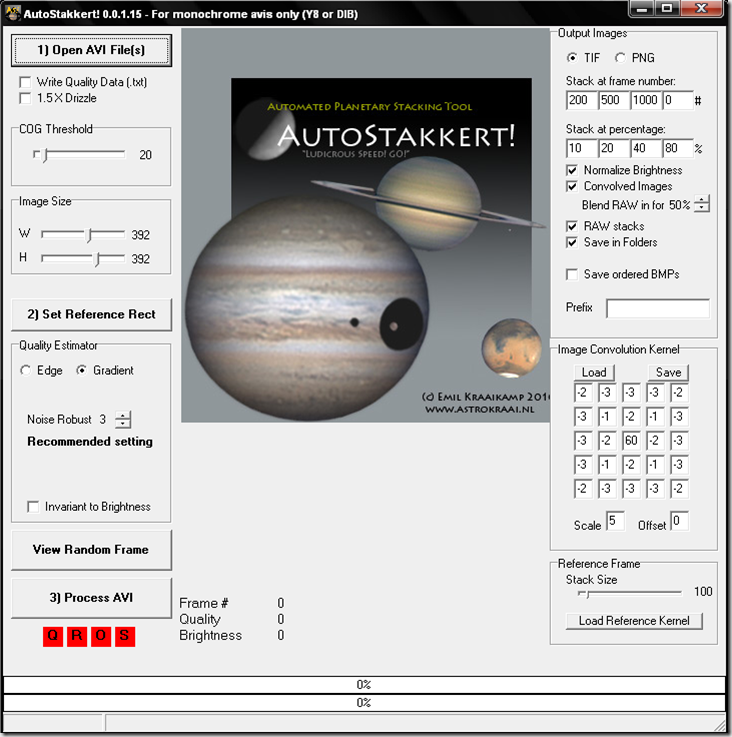Image resolution: width=732 pixels, height=737 pixels.
Task: Click the percentage field containing 10
Action: [581, 148]
